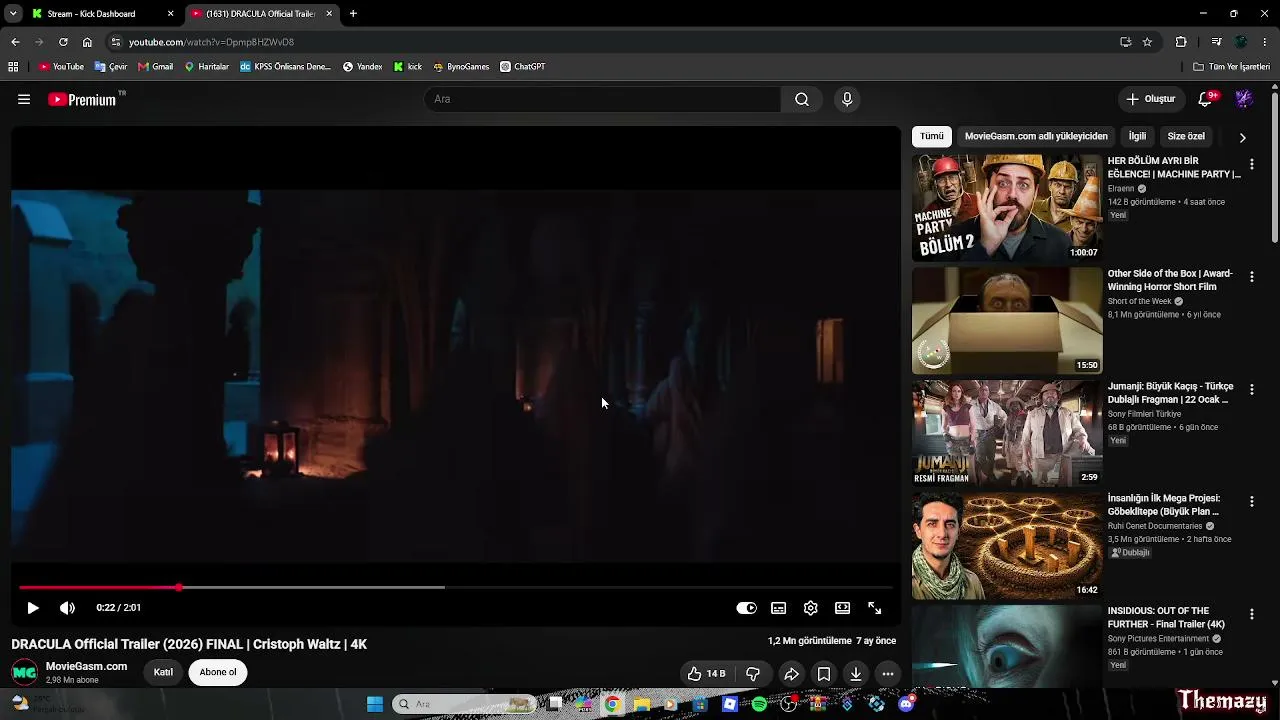Viewport: 1280px width, 720px height.
Task: Open the Gmail bookmark
Action: (x=156, y=67)
